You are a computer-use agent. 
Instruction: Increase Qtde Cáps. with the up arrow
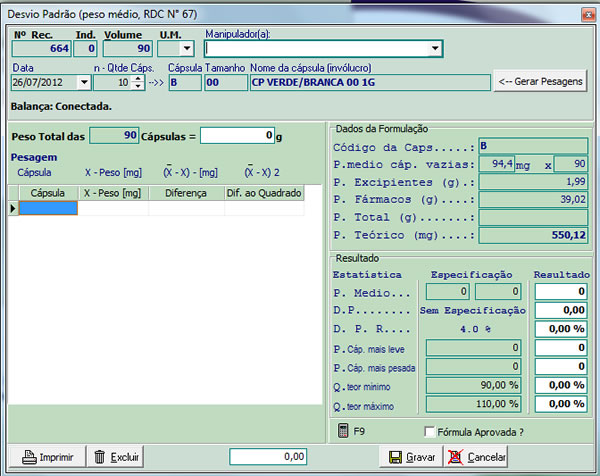click(138, 78)
